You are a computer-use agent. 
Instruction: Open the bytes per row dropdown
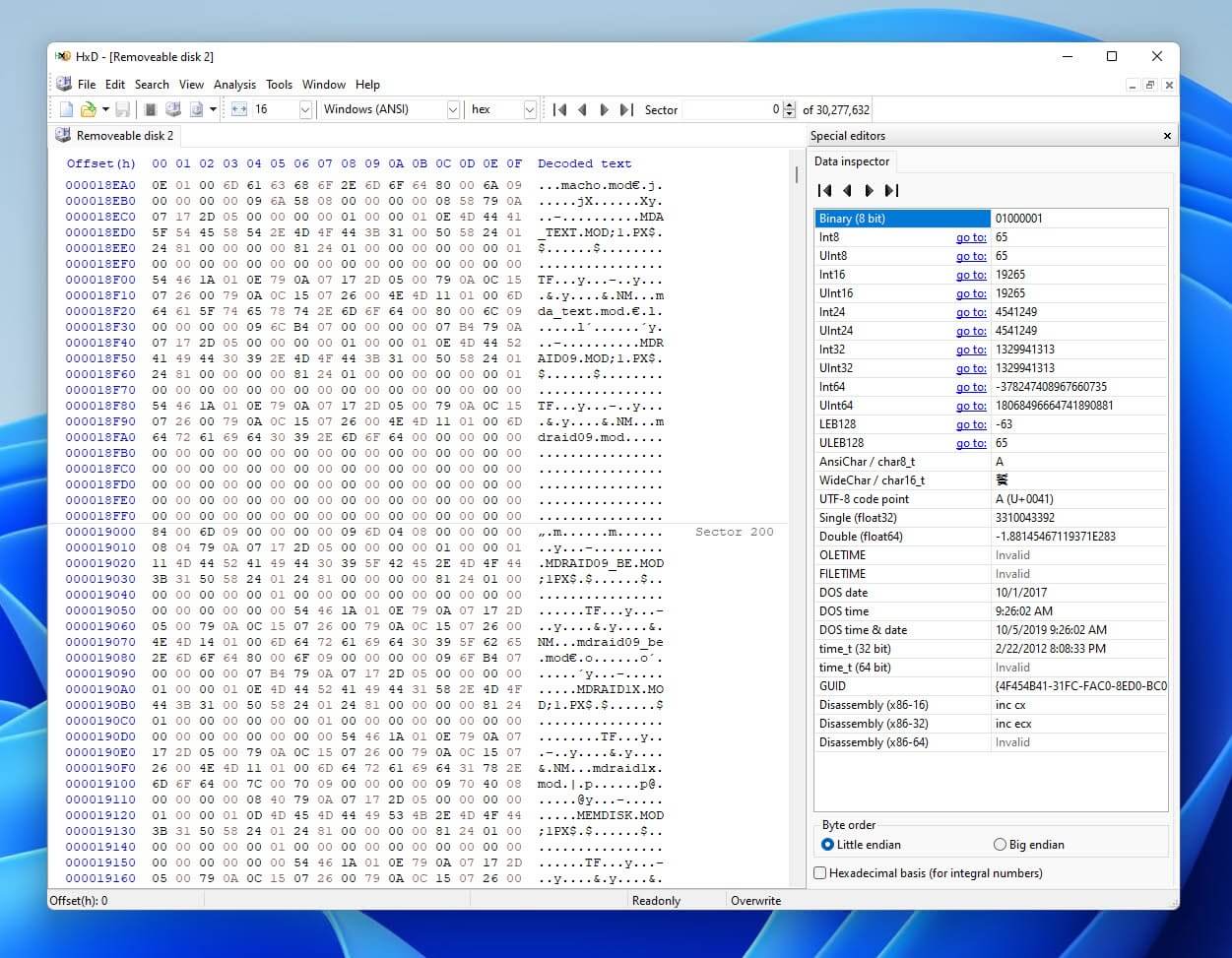pos(305,109)
